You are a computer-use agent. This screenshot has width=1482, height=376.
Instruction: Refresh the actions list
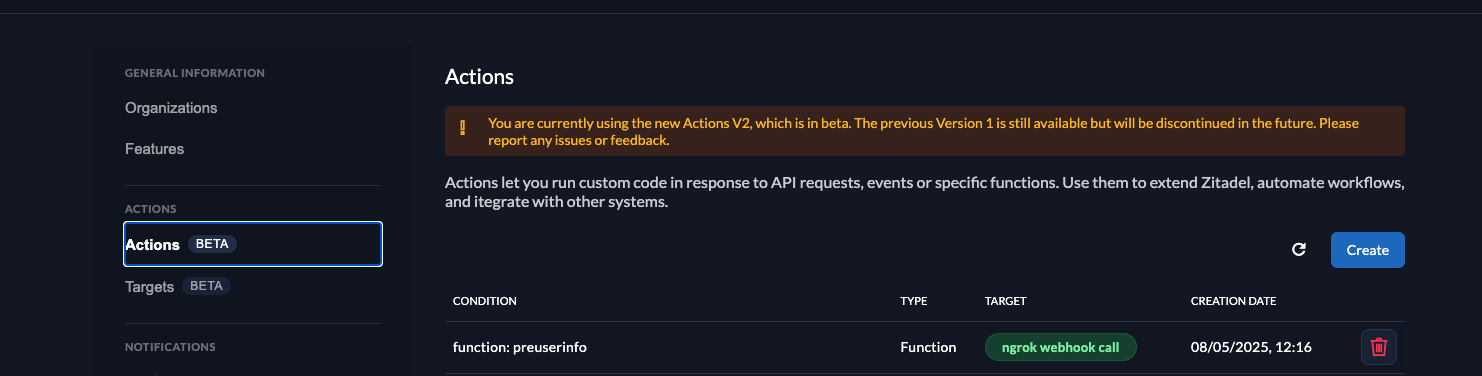tap(1299, 250)
